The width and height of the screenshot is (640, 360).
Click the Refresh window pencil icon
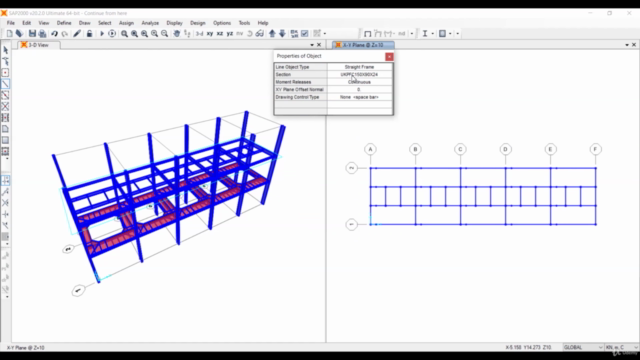[77, 33]
